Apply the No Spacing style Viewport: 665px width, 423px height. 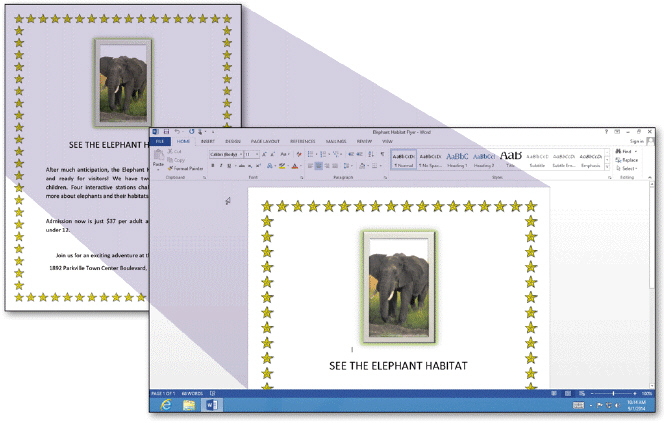pyautogui.click(x=430, y=160)
